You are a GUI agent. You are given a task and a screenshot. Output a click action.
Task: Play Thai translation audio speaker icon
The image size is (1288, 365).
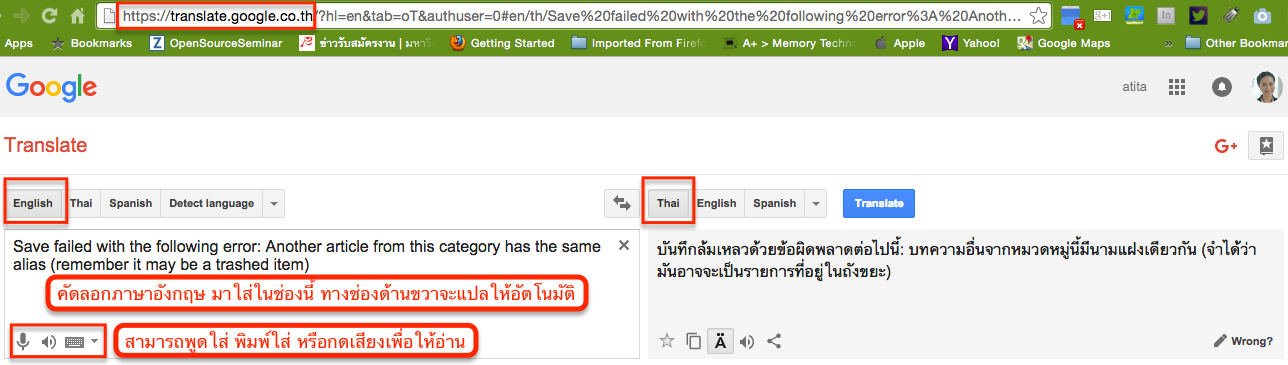(746, 341)
